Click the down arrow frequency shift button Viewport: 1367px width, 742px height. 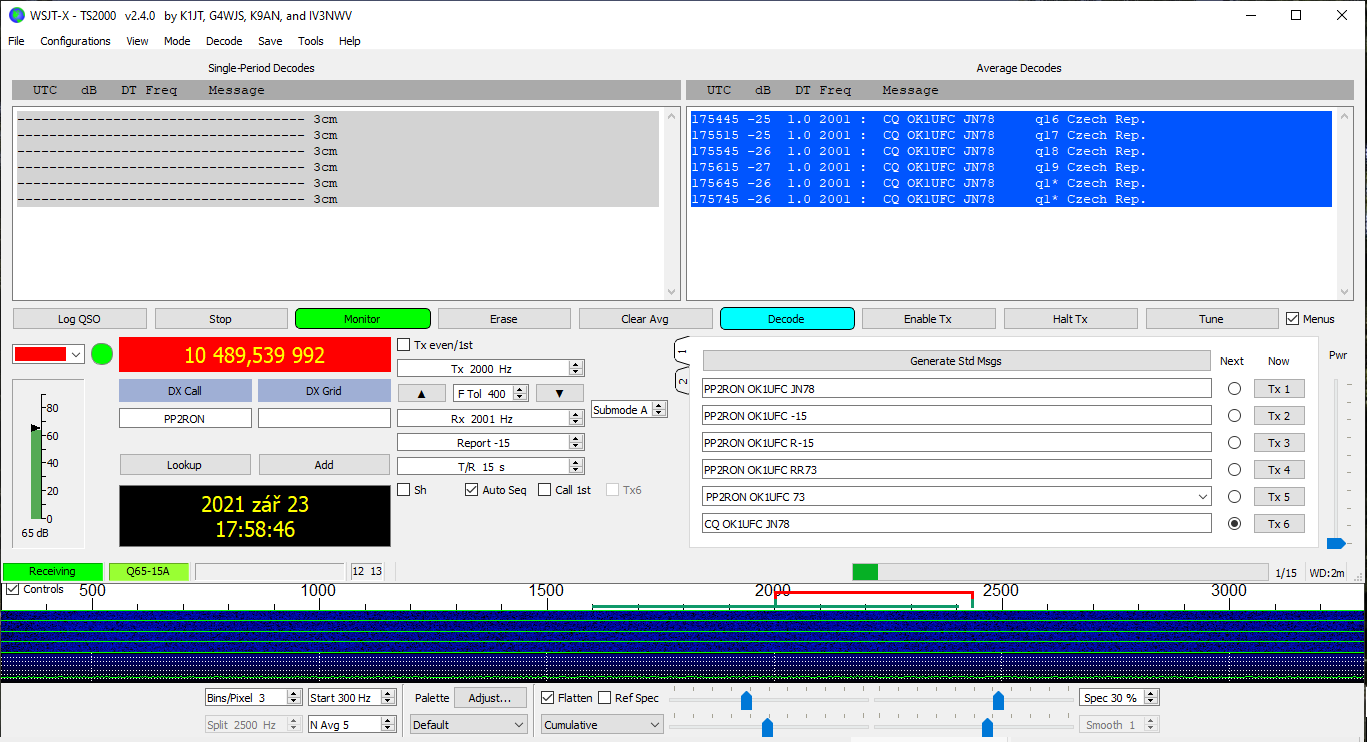(x=559, y=394)
